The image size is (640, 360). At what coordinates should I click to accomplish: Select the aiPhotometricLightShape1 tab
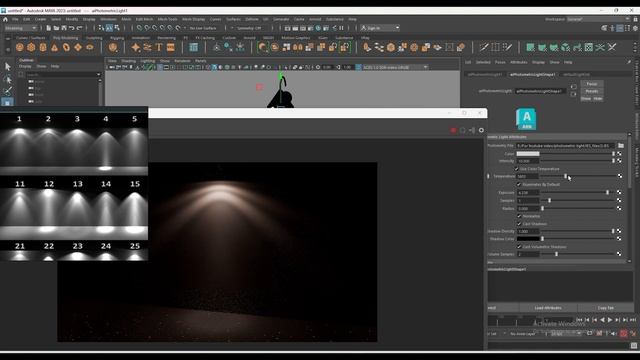pyautogui.click(x=532, y=75)
